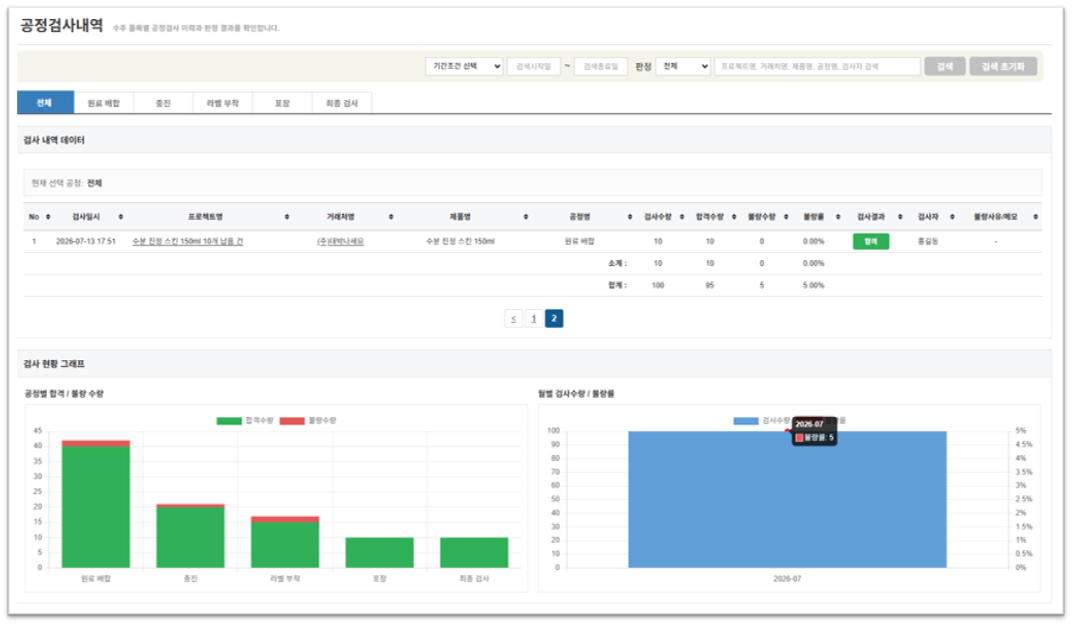
Task: Click sort icon next to 검사일시
Action: click(121, 217)
